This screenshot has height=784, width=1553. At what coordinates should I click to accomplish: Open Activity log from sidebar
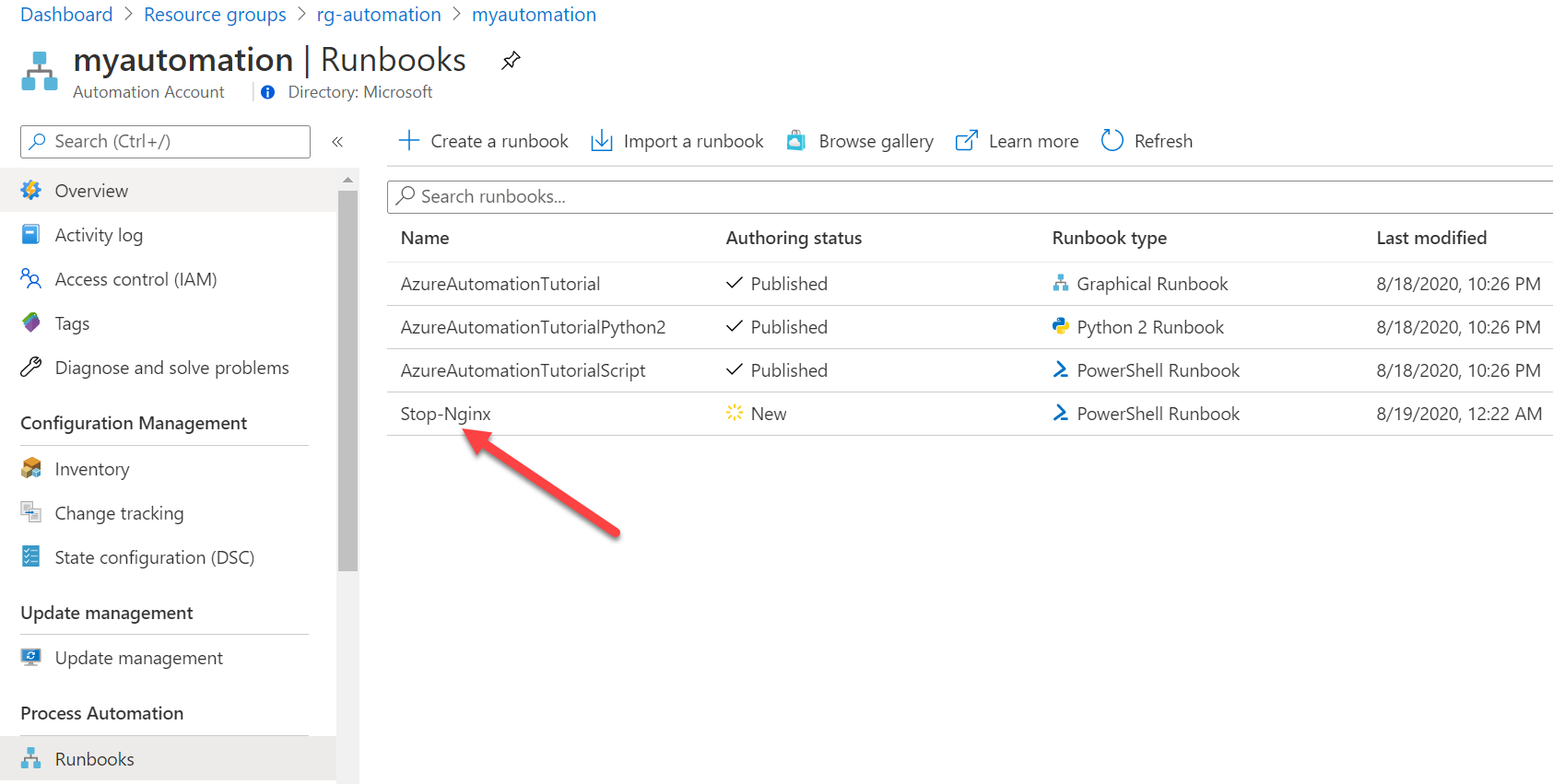coord(169,235)
